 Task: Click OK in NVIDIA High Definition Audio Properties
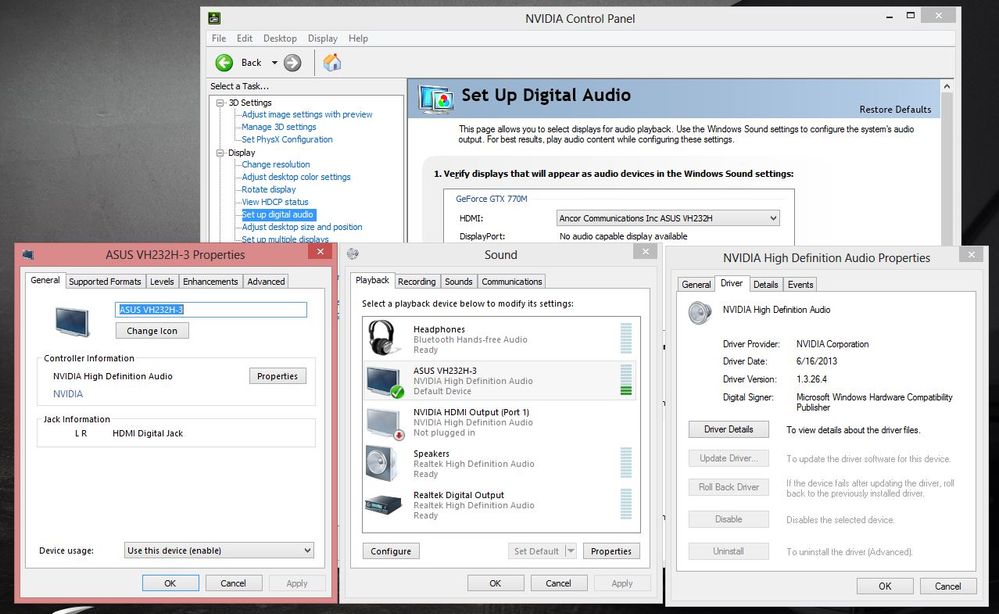[885, 586]
